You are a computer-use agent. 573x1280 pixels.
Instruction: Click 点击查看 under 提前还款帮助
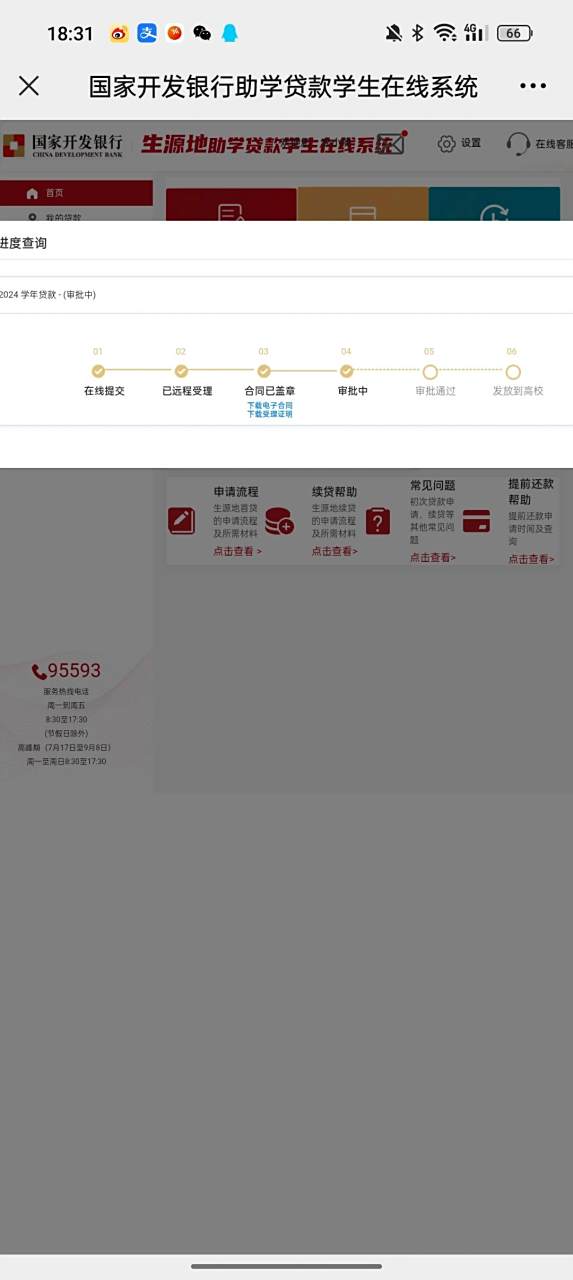pos(531,559)
